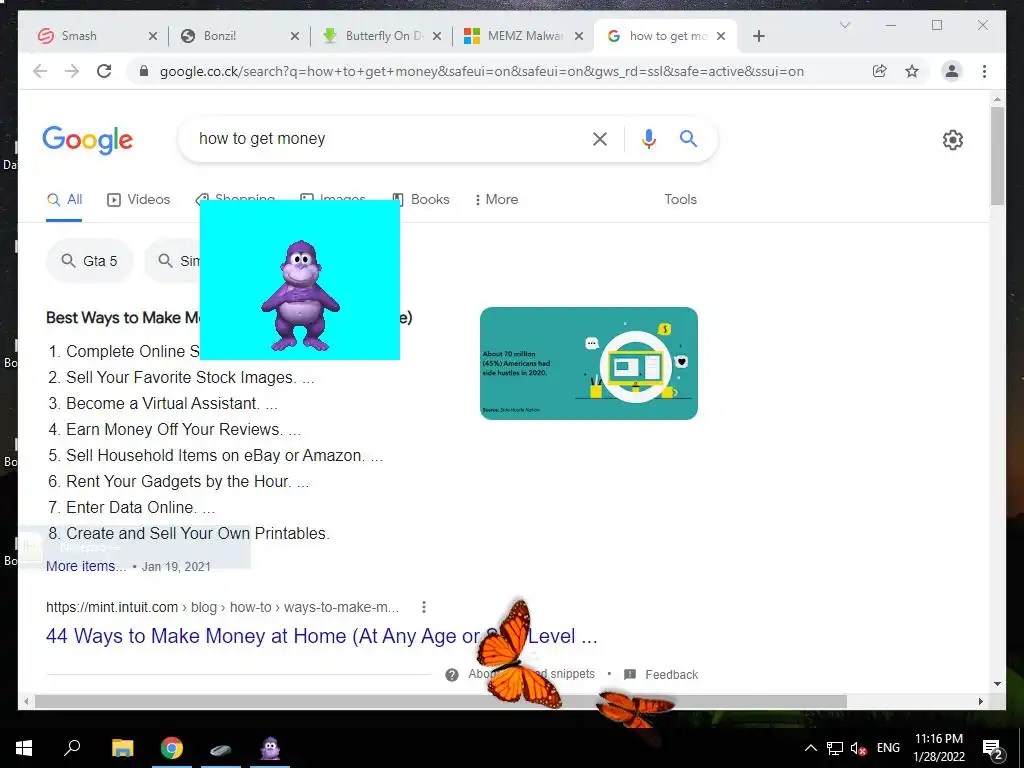1024x768 pixels.
Task: Clear the search query with X
Action: (600, 138)
